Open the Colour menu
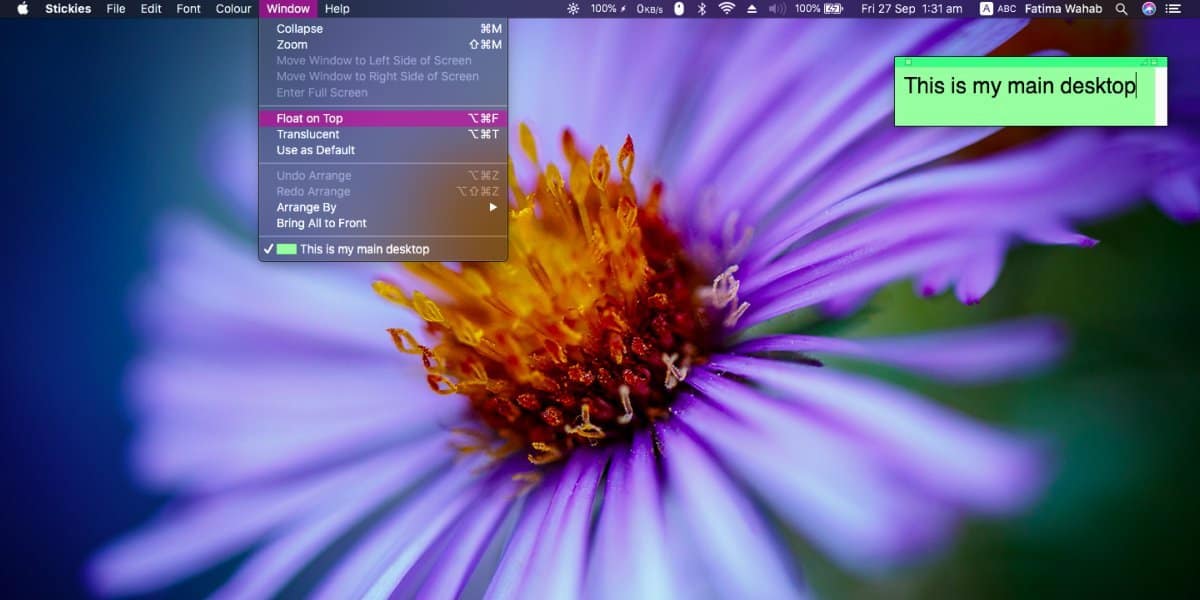Screen dimensions: 1200x600 click(233, 8)
